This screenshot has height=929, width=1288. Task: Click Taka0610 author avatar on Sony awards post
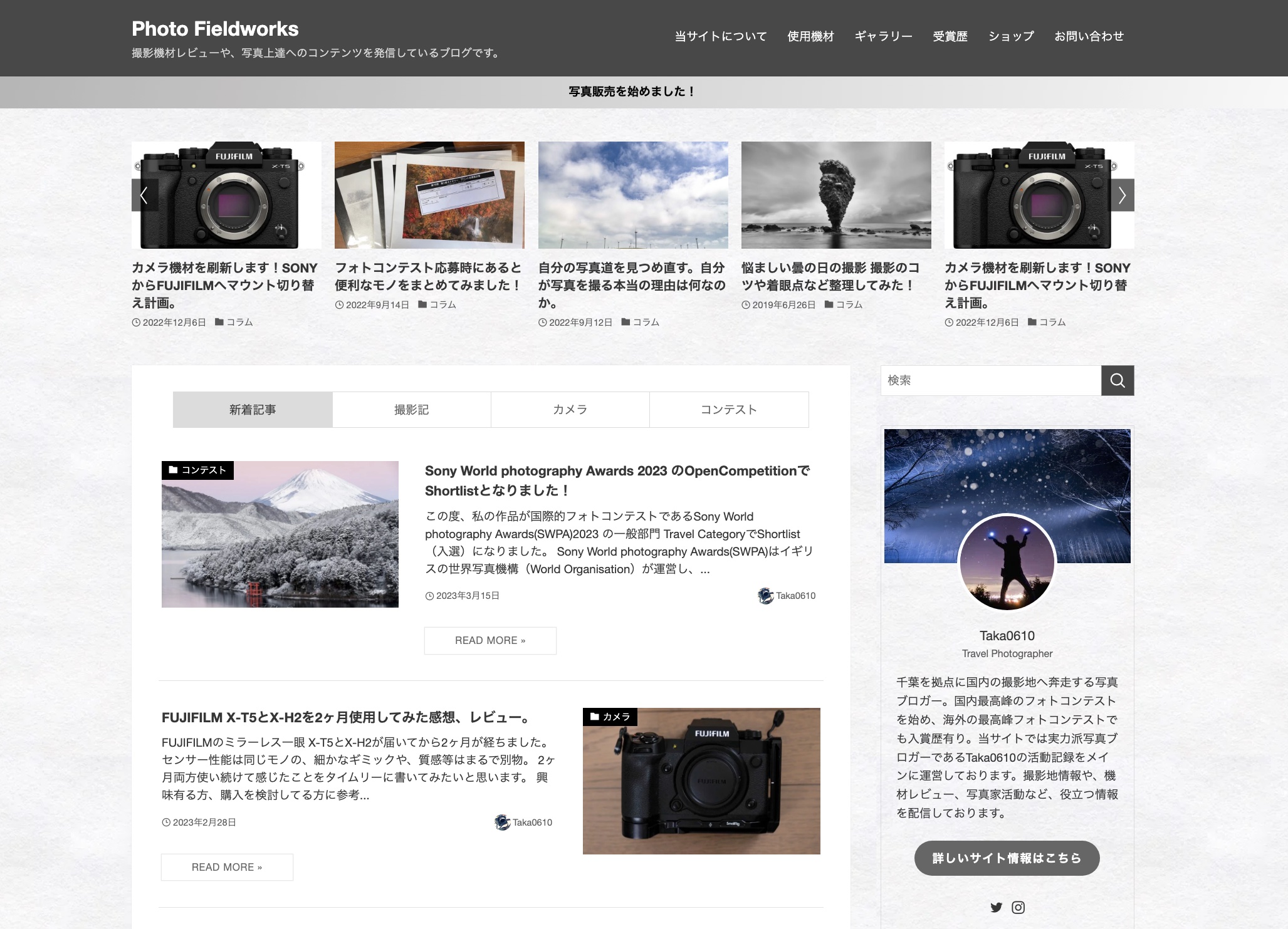(765, 596)
